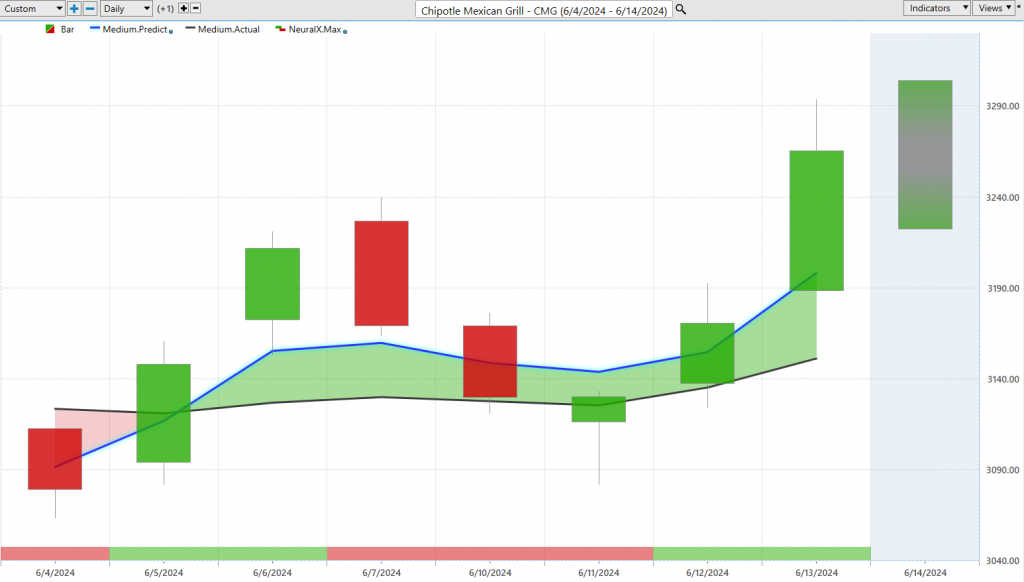Click the 6/14/2024 predicted range bar
Image resolution: width=1024 pixels, height=582 pixels.
(924, 155)
